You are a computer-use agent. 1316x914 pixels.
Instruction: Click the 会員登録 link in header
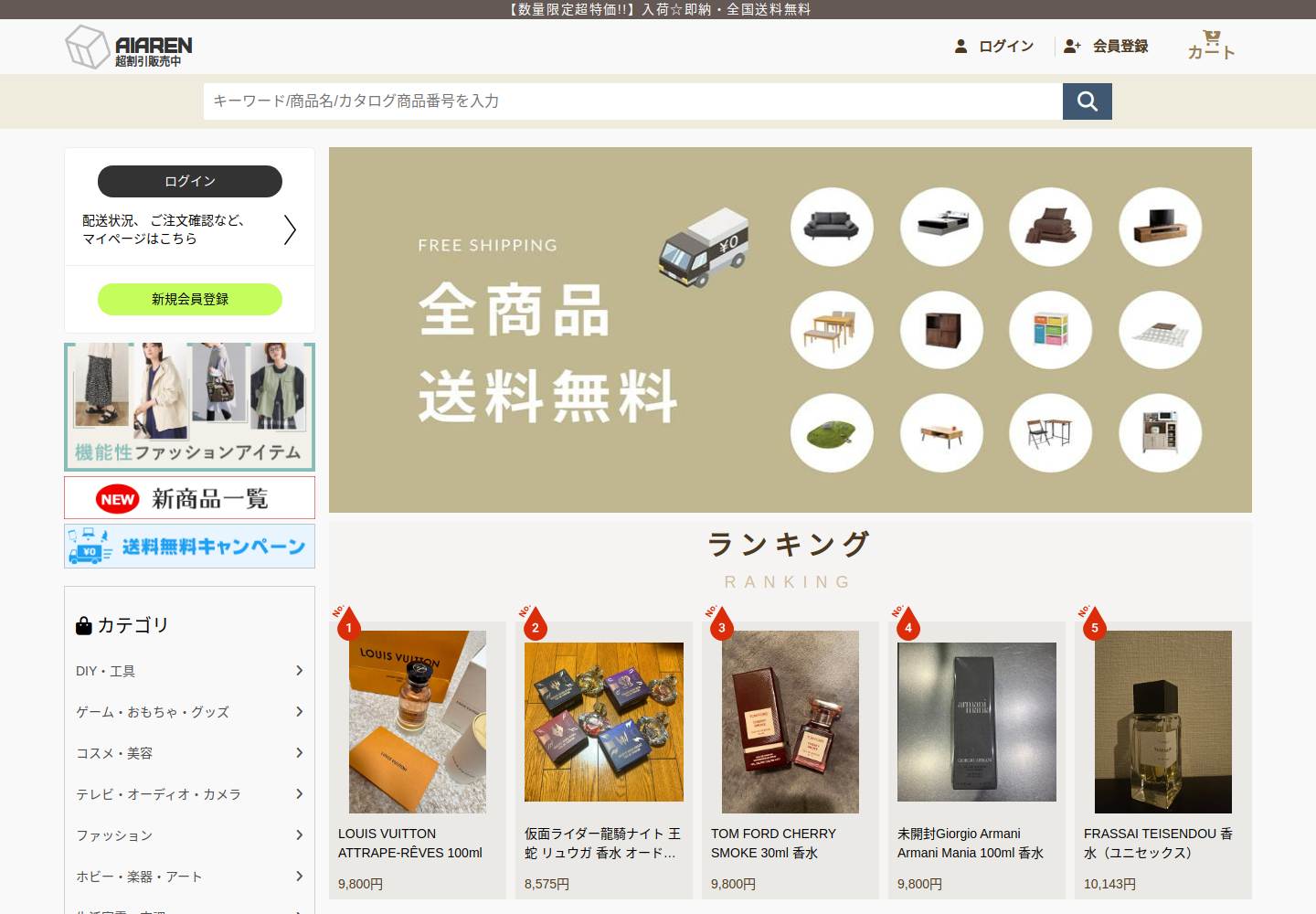(x=1120, y=46)
